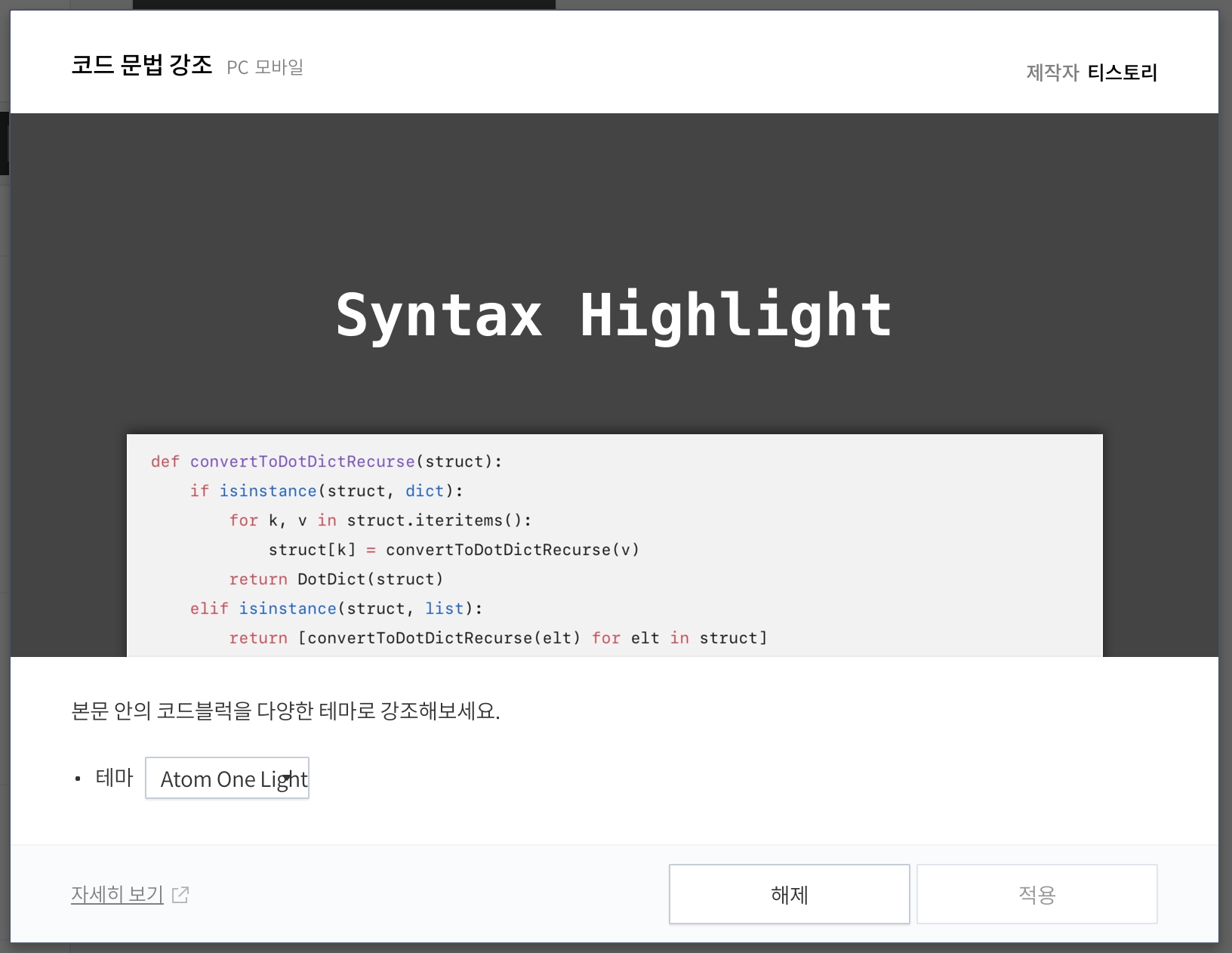Image resolution: width=1232 pixels, height=953 pixels.
Task: Click the 코드 문법 강조 title
Action: pos(142,65)
